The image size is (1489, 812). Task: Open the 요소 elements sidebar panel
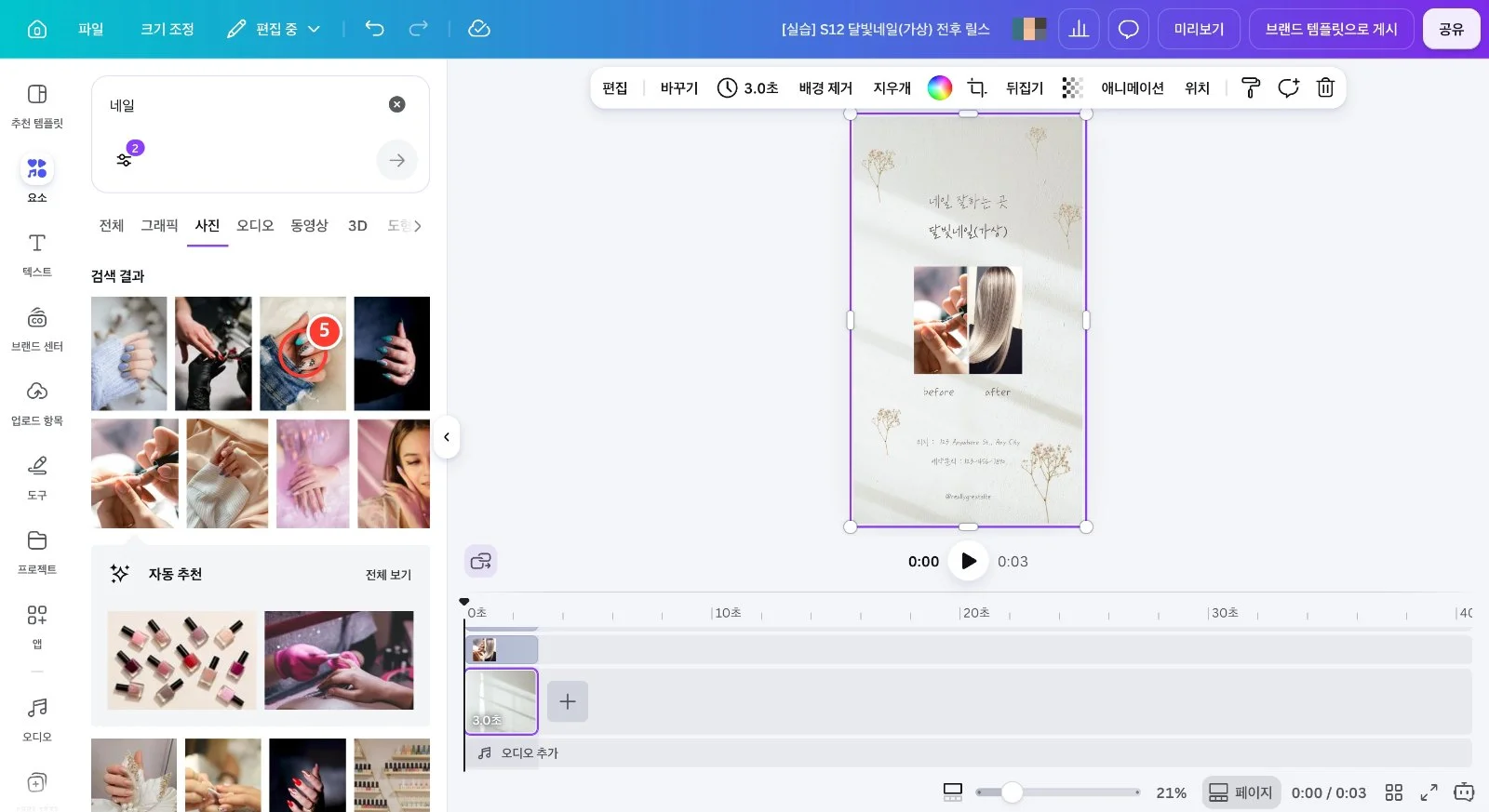[37, 179]
